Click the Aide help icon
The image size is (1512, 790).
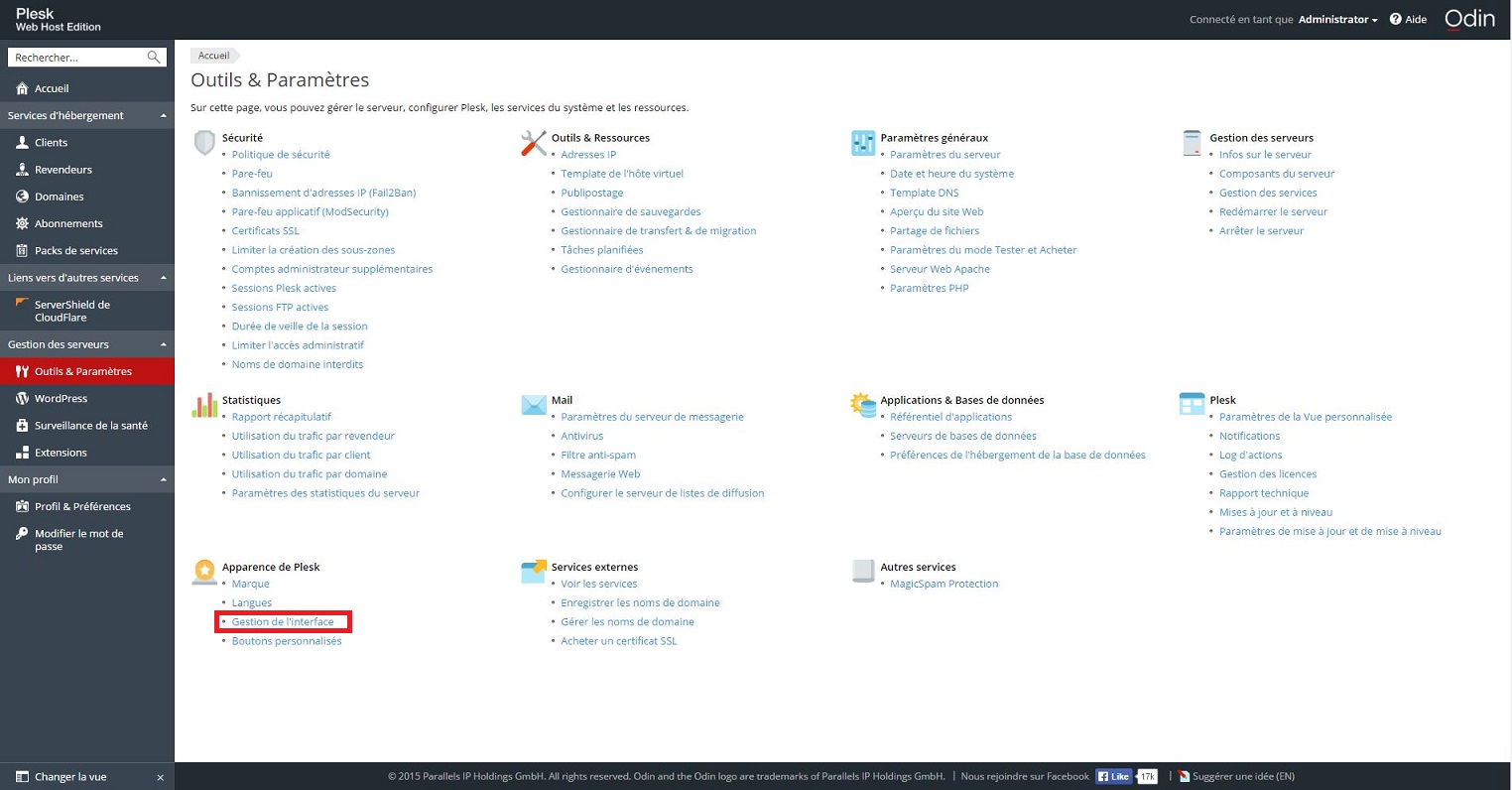[1395, 19]
